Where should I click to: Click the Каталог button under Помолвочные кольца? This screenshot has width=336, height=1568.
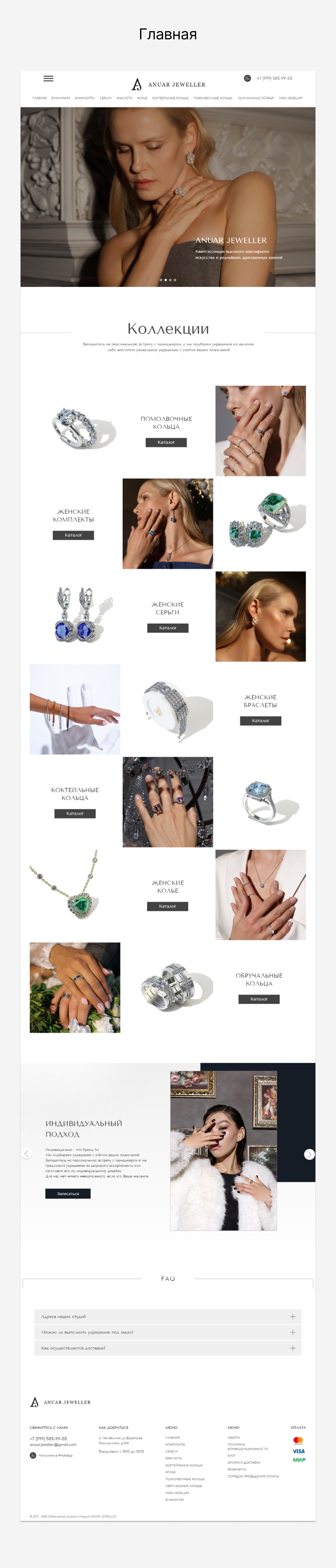[166, 443]
